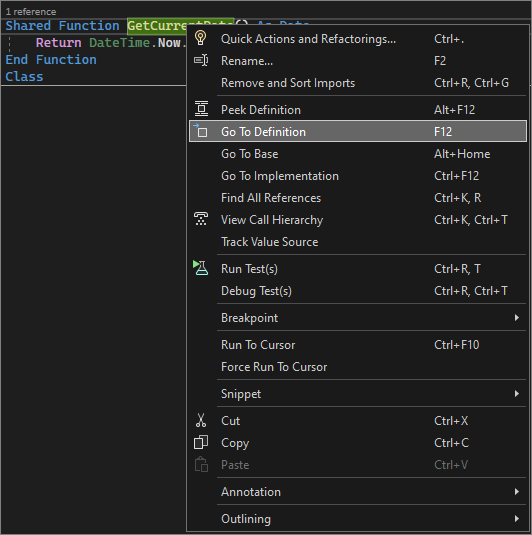Click the Rename icon
532x535 pixels.
[201, 60]
